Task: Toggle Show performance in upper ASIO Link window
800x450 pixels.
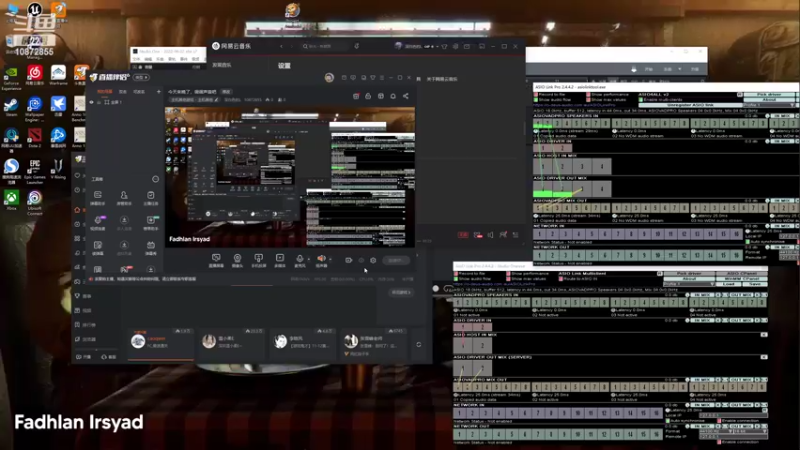Action: [x=589, y=94]
